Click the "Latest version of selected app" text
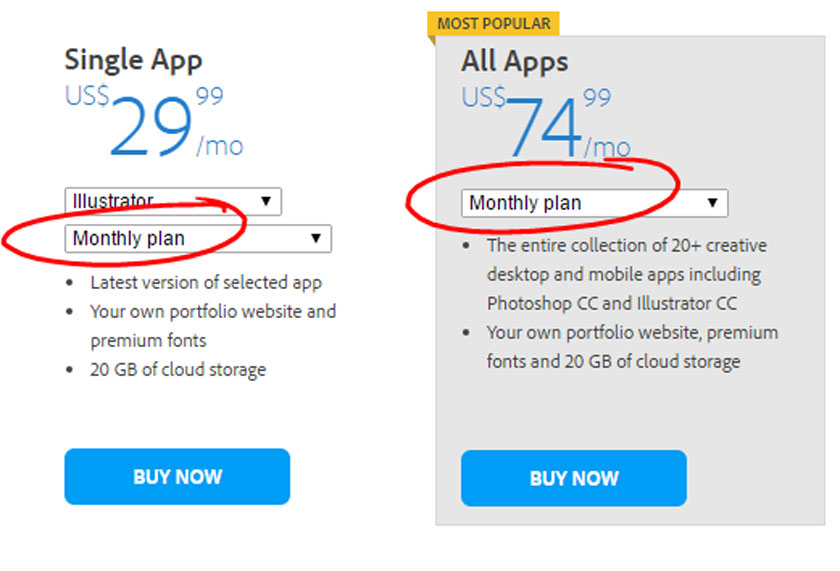Screen dimensions: 840x571 206,283
